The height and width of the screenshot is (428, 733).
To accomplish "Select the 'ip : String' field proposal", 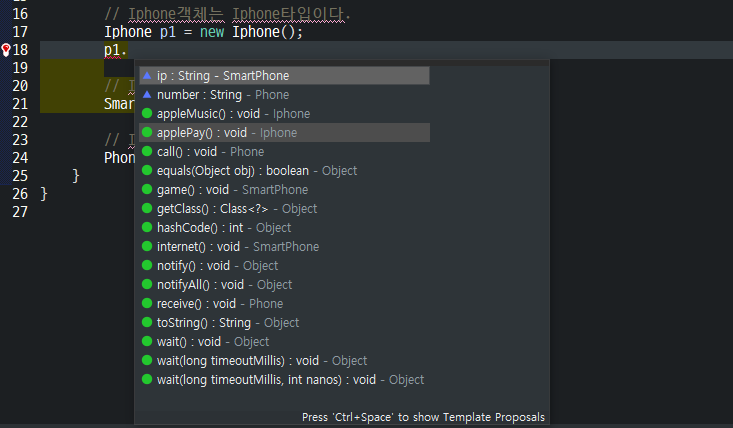I will pyautogui.click(x=284, y=76).
